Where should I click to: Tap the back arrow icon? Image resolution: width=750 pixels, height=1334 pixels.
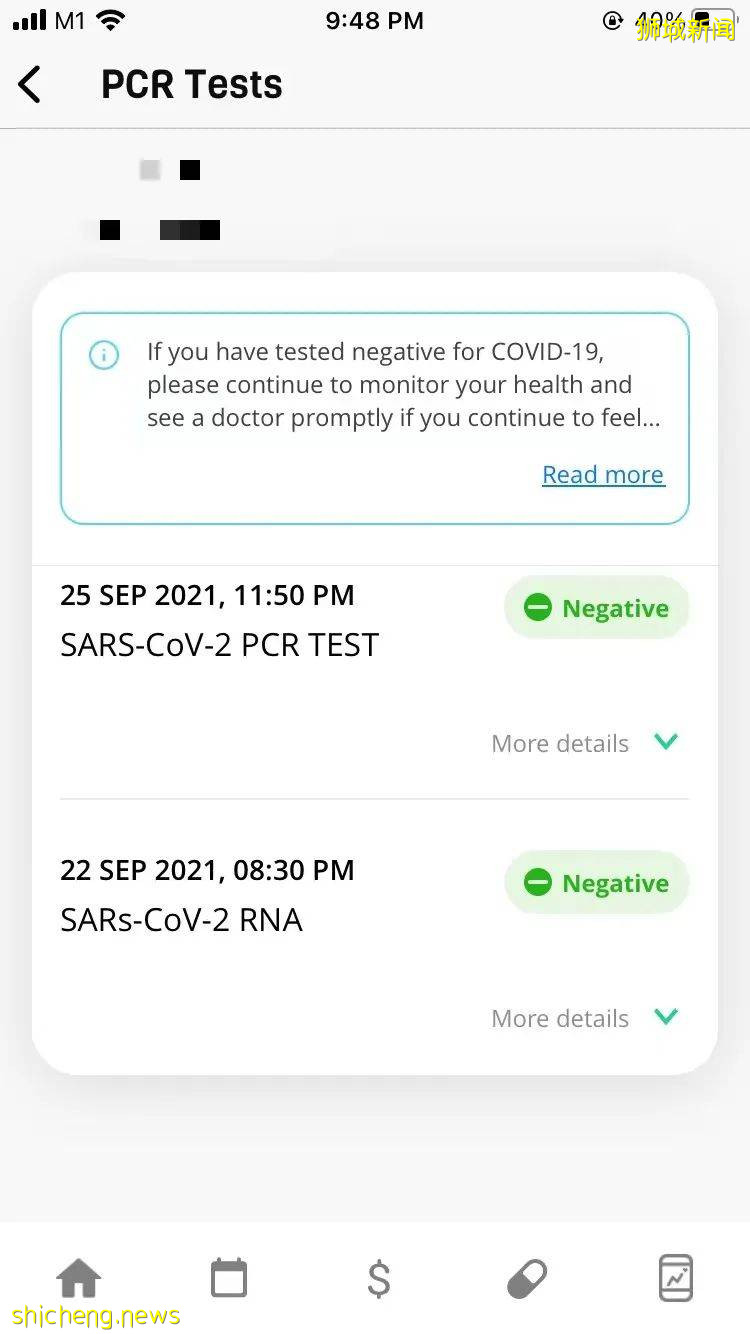(x=30, y=85)
